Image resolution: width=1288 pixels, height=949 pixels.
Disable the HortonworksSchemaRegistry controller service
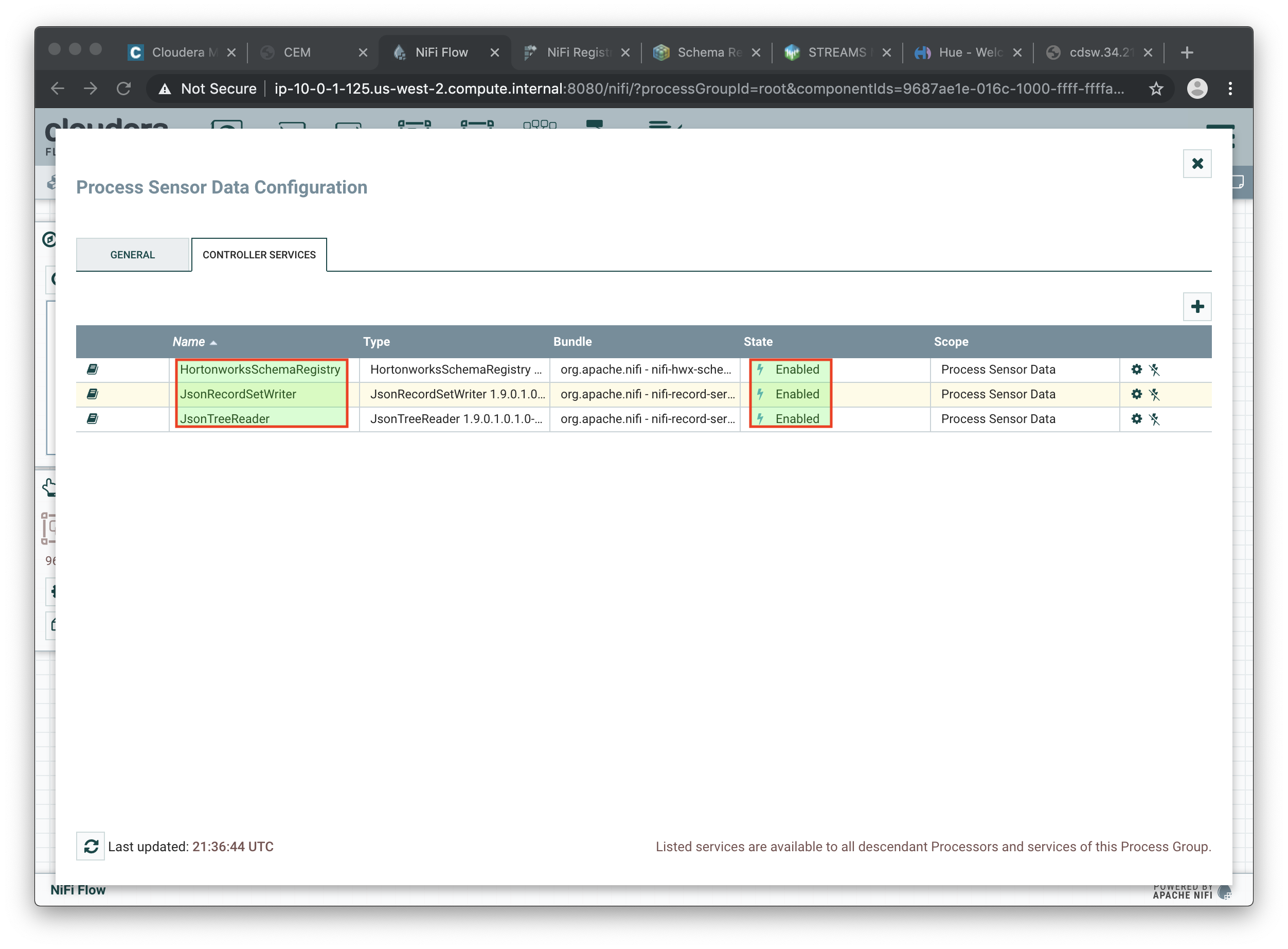[1154, 370]
